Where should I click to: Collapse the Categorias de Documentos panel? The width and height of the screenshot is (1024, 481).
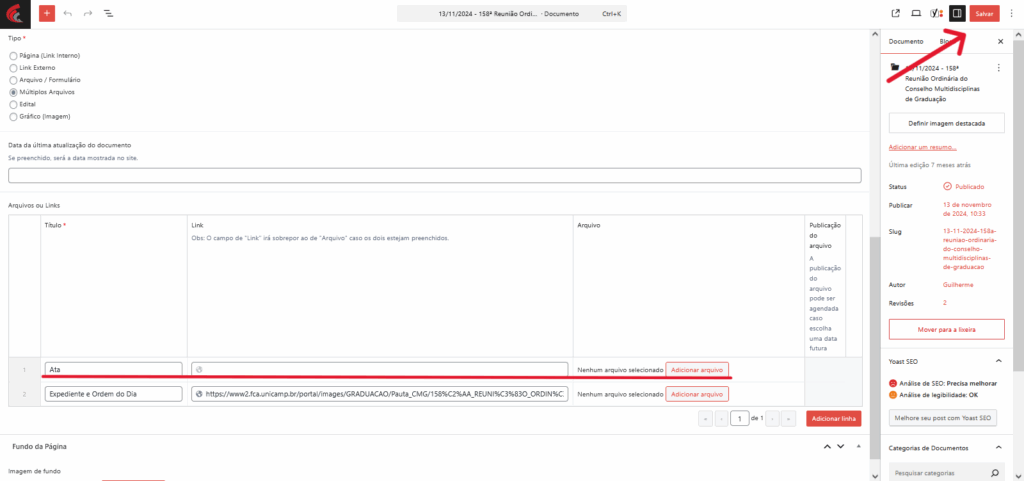(x=998, y=447)
